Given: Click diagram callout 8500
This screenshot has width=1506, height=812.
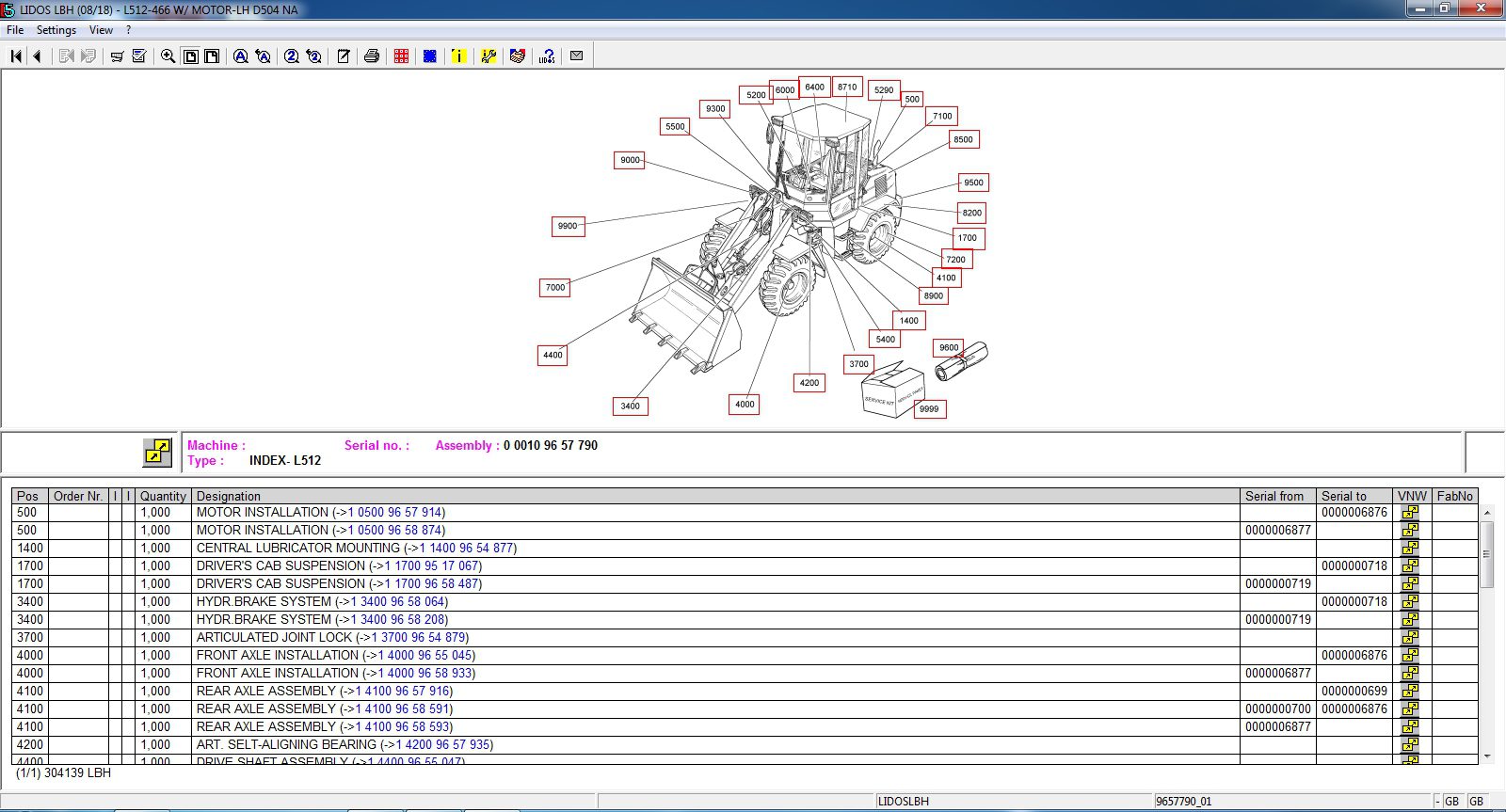Looking at the screenshot, I should 963,140.
